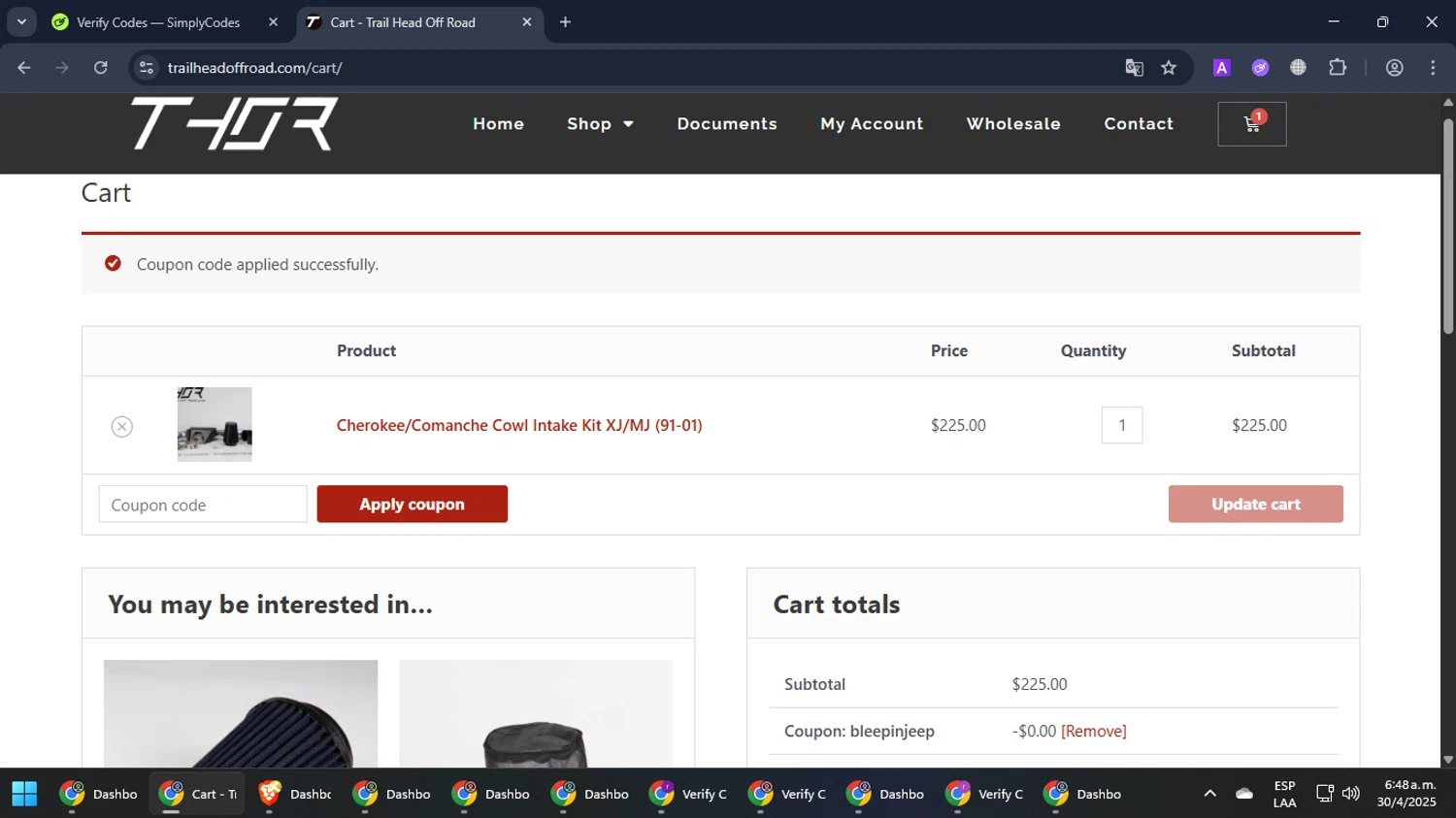Image resolution: width=1456 pixels, height=818 pixels.
Task: Click the 'Product' column header
Action: click(366, 351)
